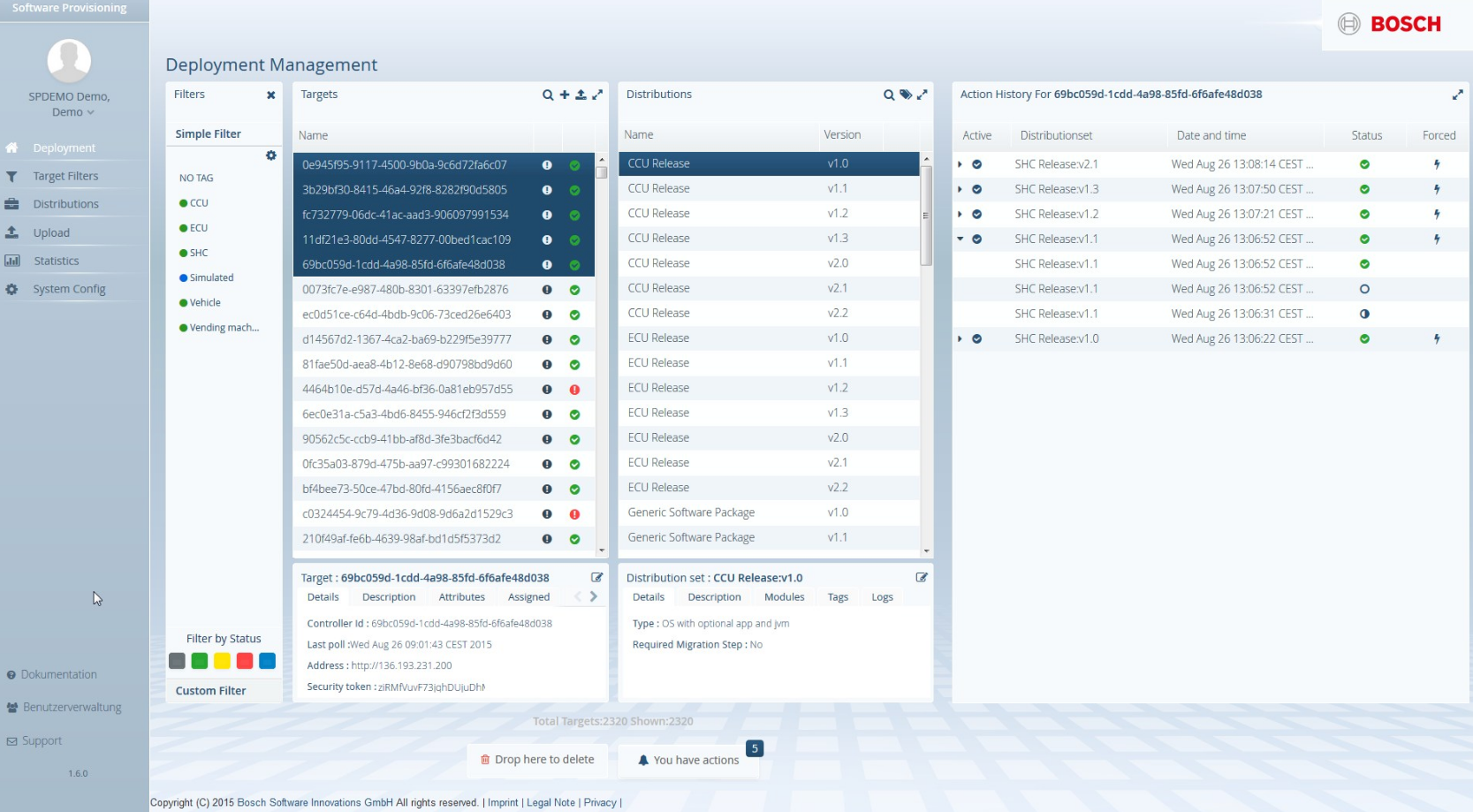Open Distributions in sidebar

(x=65, y=204)
